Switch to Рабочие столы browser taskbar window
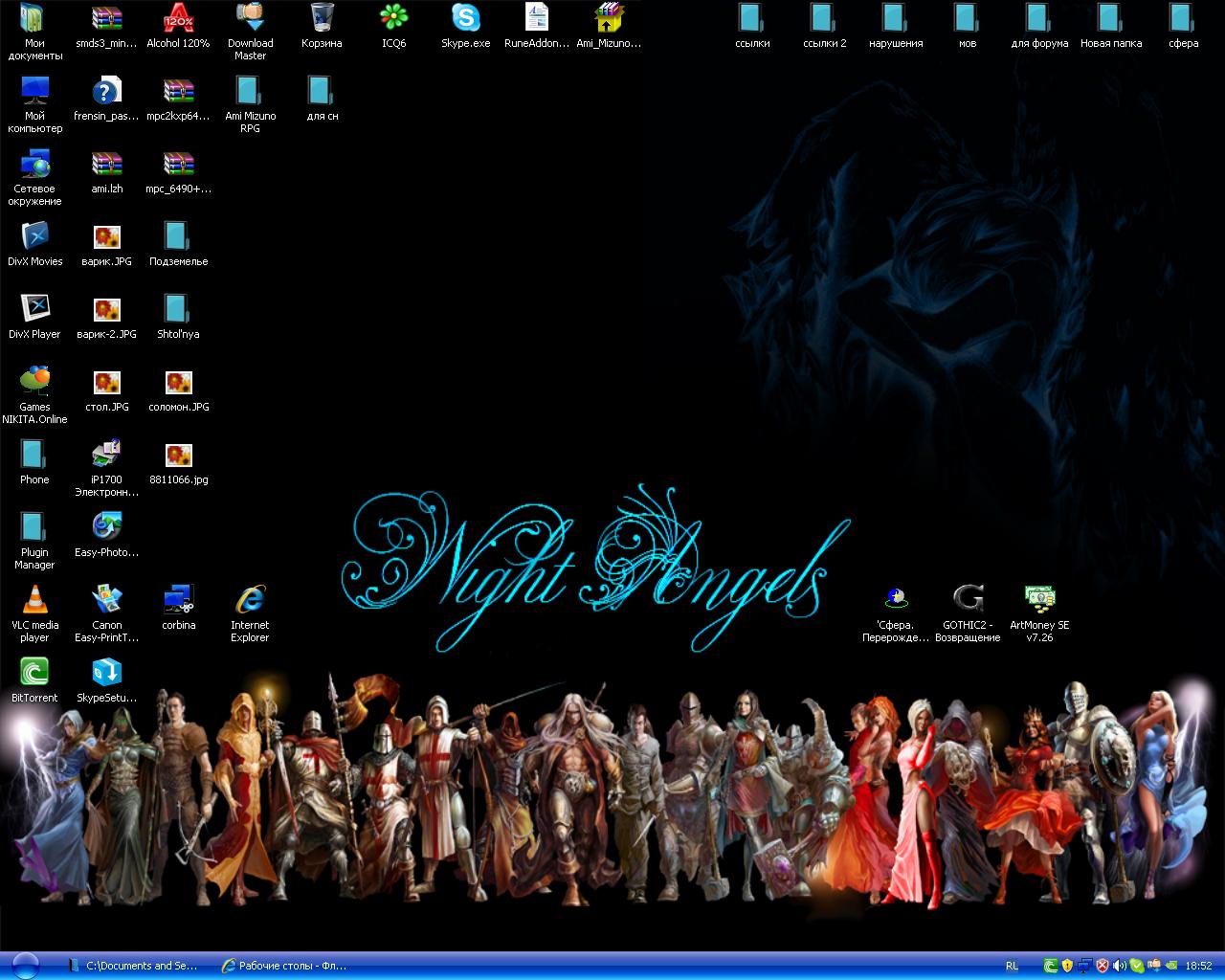 coord(285,966)
